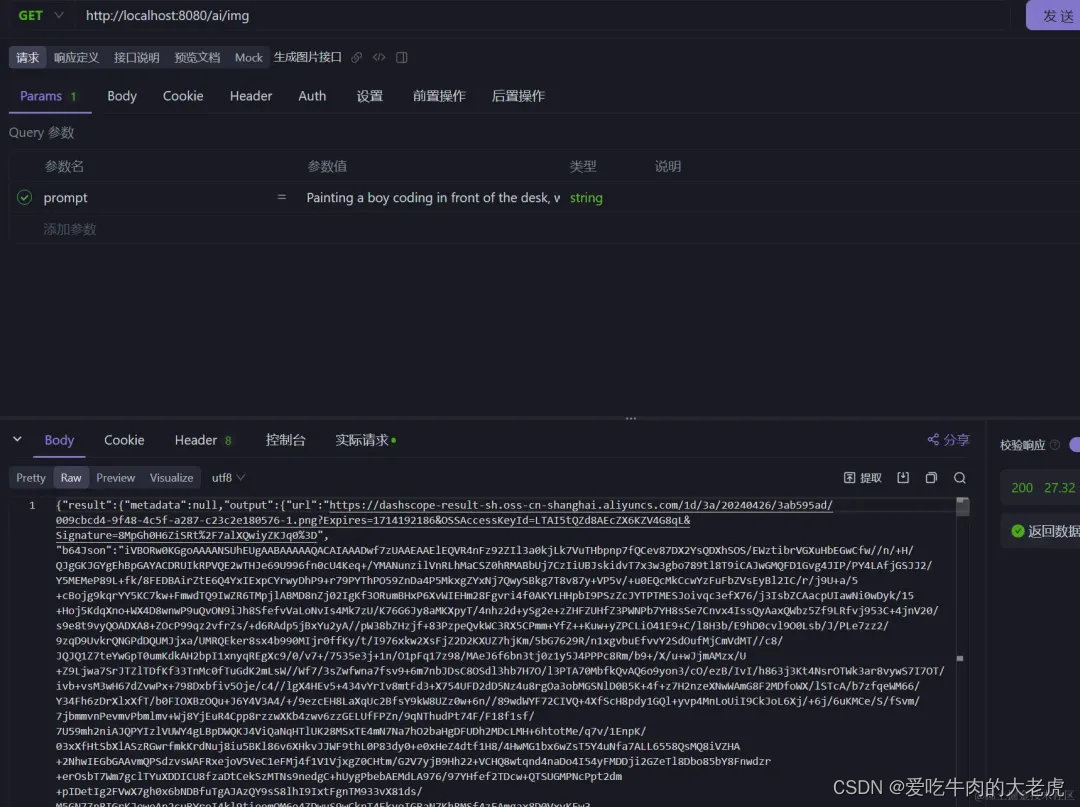This screenshot has height=807, width=1080.
Task: Select the response Header tab
Action: 202,440
